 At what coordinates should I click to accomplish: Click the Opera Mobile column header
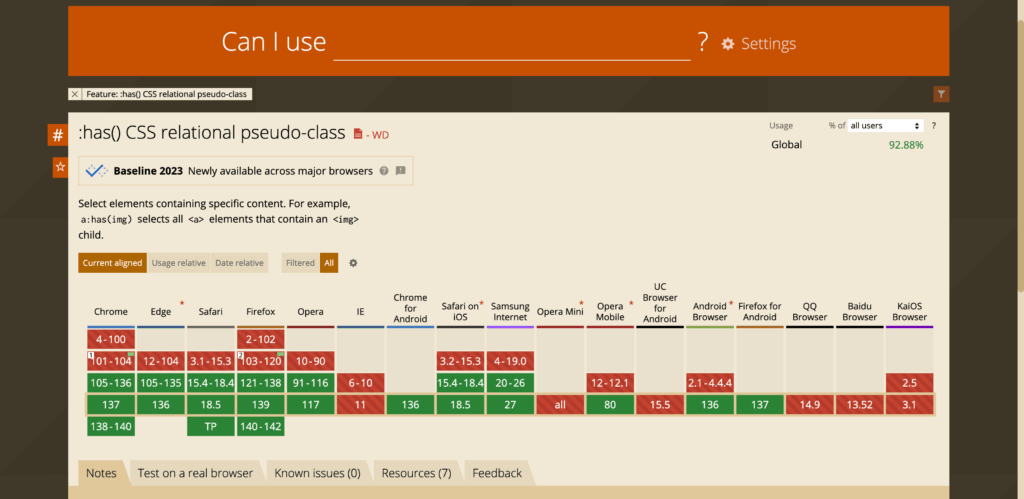click(610, 312)
